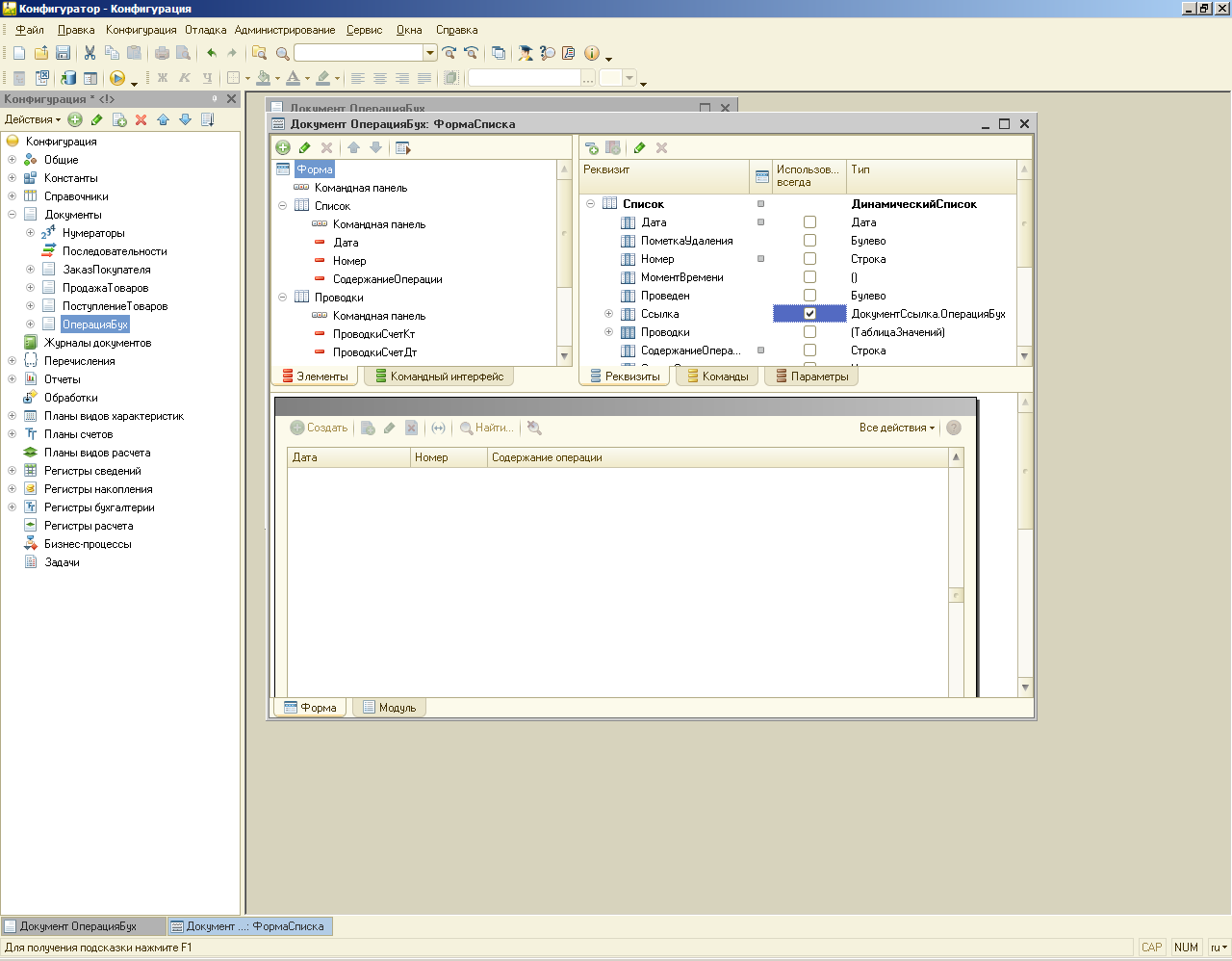Screen dimensions: 1232x961
Task: Add a new form element with green plus
Action: (283, 148)
